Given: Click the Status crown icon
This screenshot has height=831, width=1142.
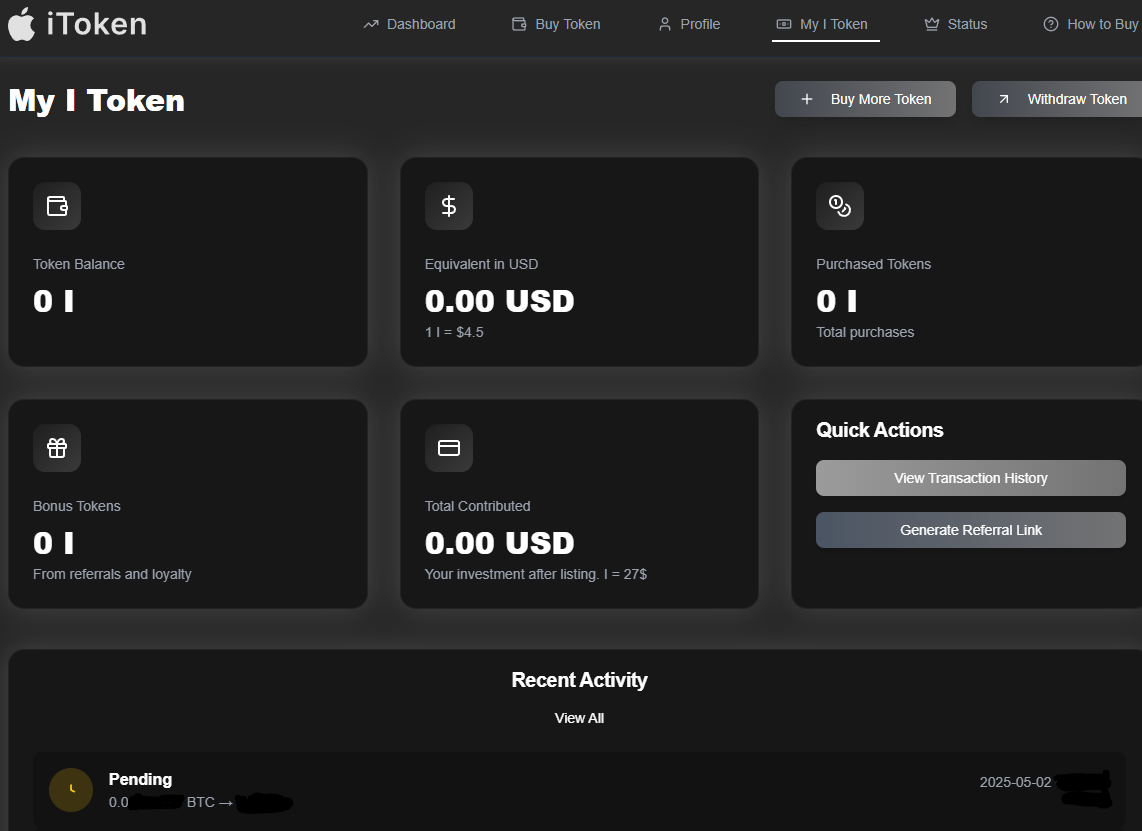Looking at the screenshot, I should point(932,24).
